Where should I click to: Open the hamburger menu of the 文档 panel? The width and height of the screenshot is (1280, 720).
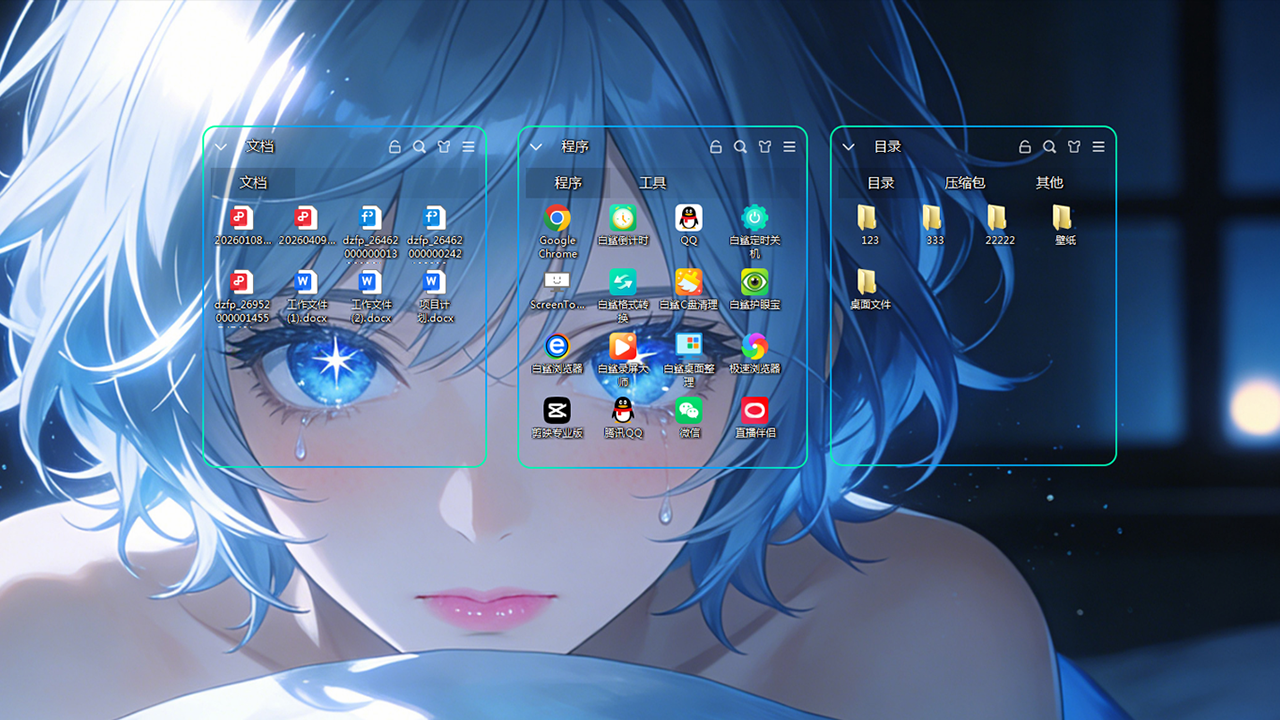click(469, 146)
